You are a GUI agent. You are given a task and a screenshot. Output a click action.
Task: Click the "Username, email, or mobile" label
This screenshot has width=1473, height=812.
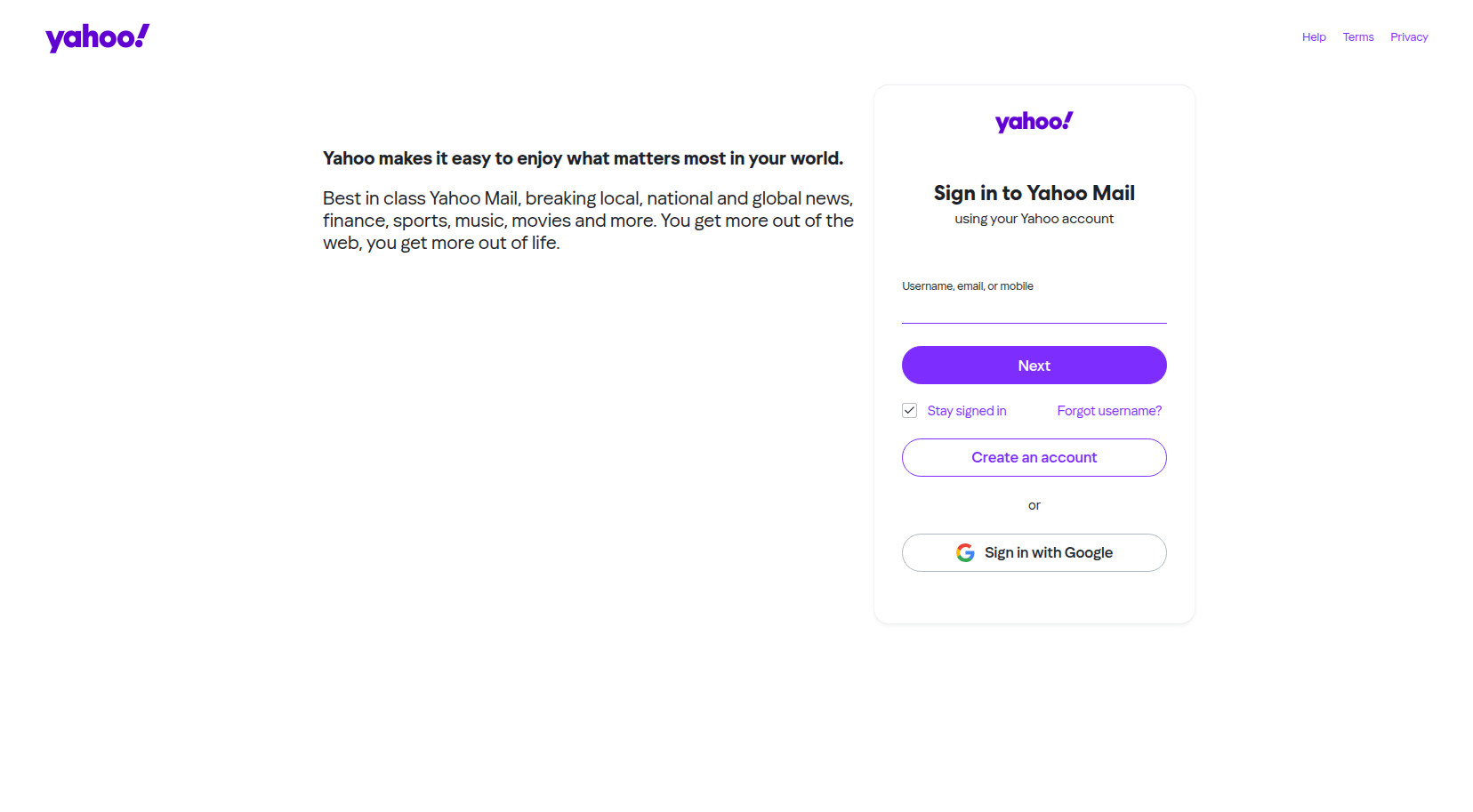pyautogui.click(x=968, y=286)
